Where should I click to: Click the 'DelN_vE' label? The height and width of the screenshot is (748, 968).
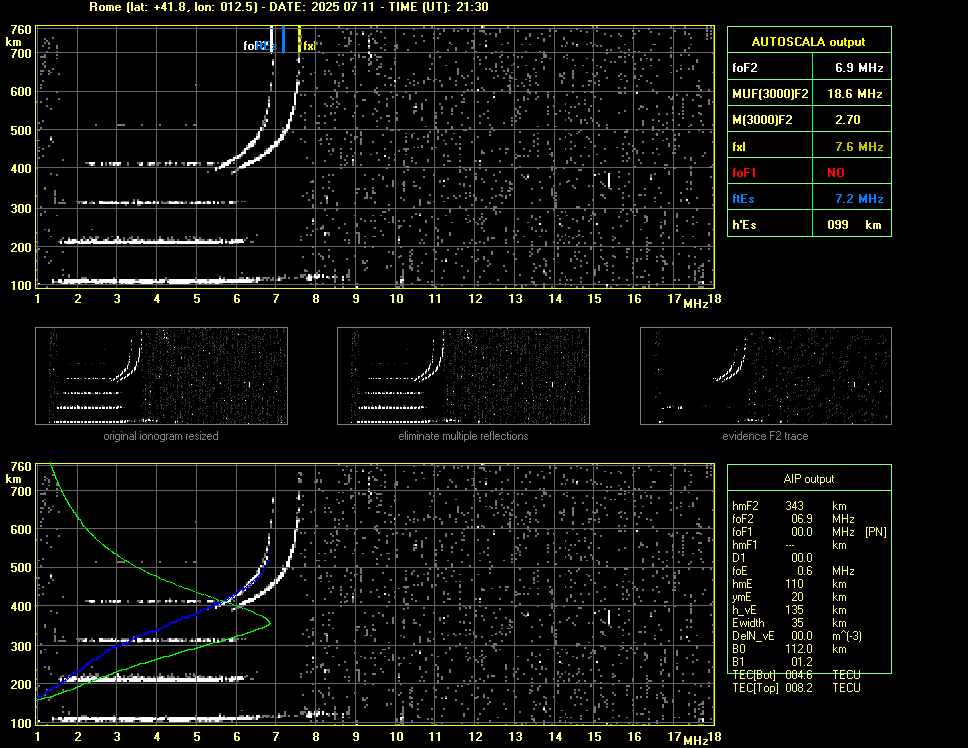pyautogui.click(x=753, y=636)
